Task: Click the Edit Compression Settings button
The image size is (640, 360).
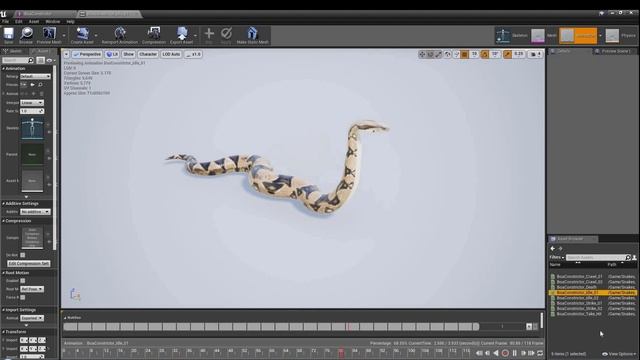Action: tap(29, 264)
